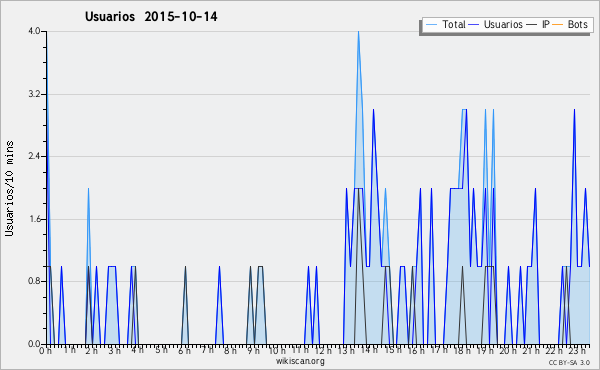Screen dimensions: 600x370
Task: Click the CC BY-SA 3.0 license text
Action: pyautogui.click(x=569, y=362)
